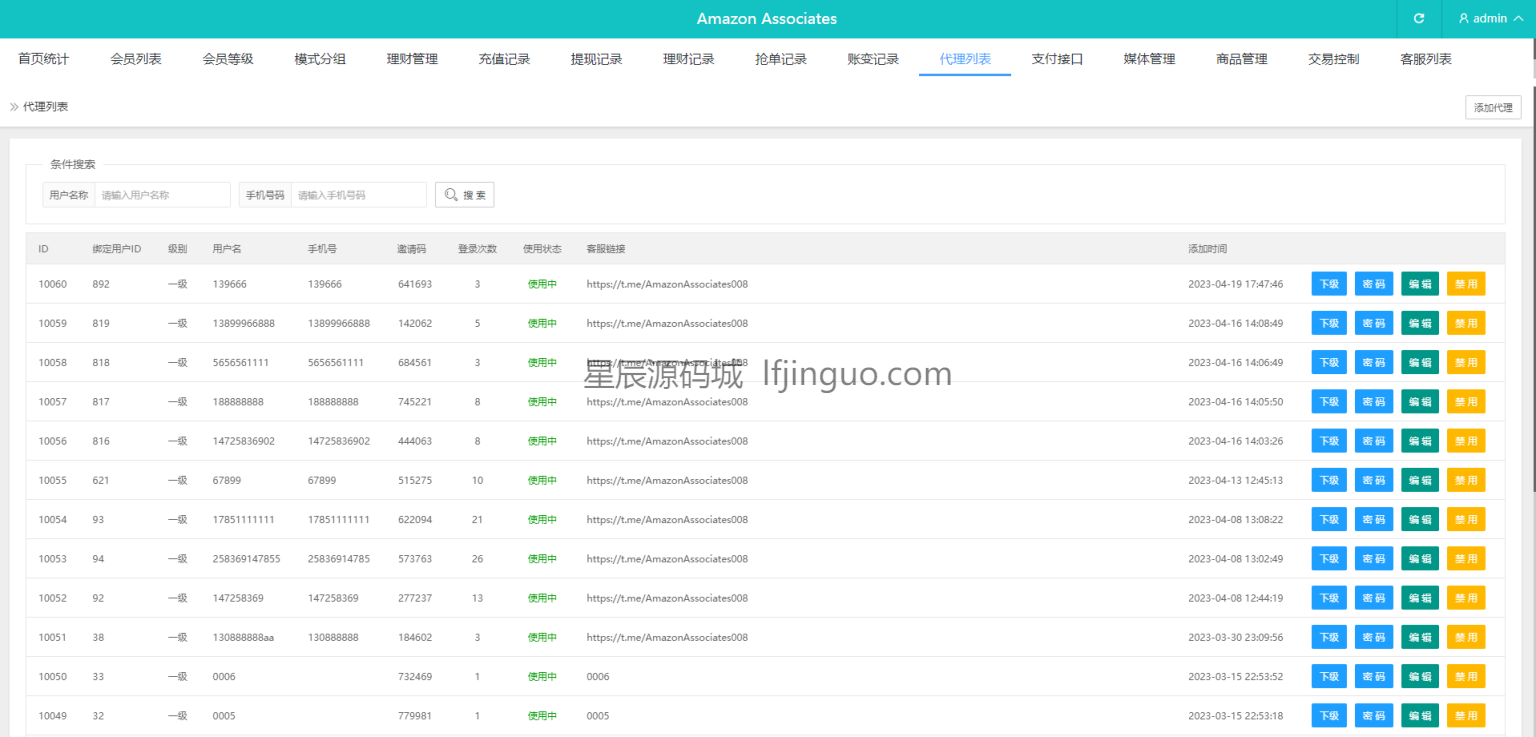Image resolution: width=1536 pixels, height=737 pixels.
Task: Click the refresh icon in header
Action: pos(1418,19)
